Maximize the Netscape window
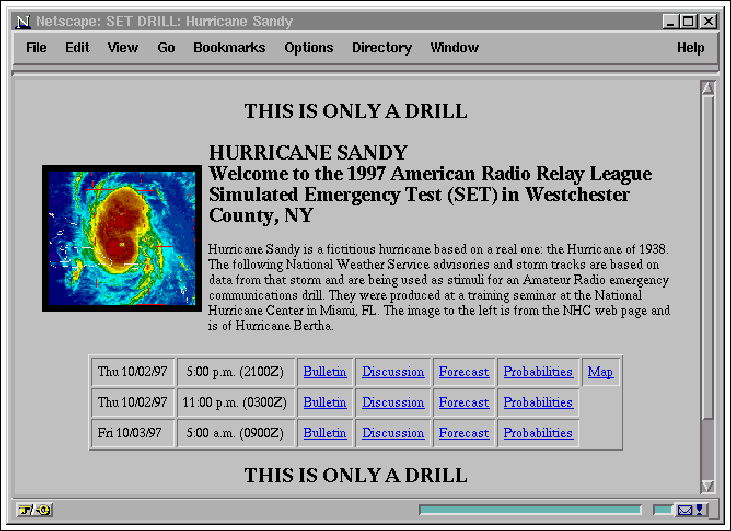 pyautogui.click(x=689, y=21)
